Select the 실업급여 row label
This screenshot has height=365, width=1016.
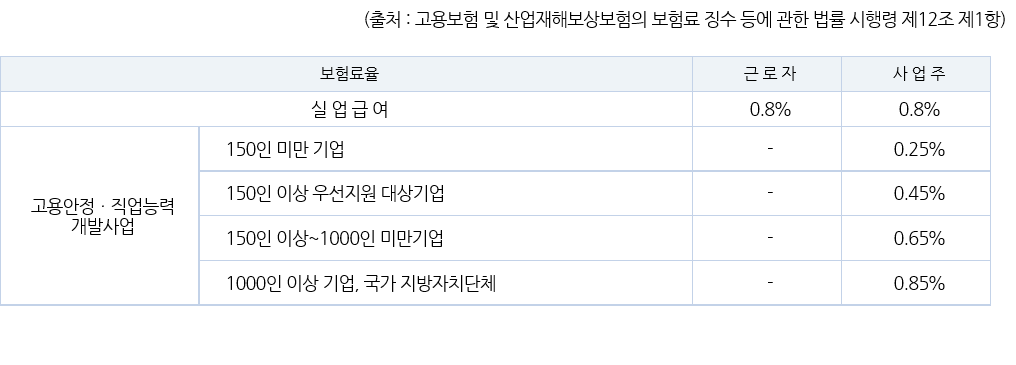pyautogui.click(x=350, y=110)
